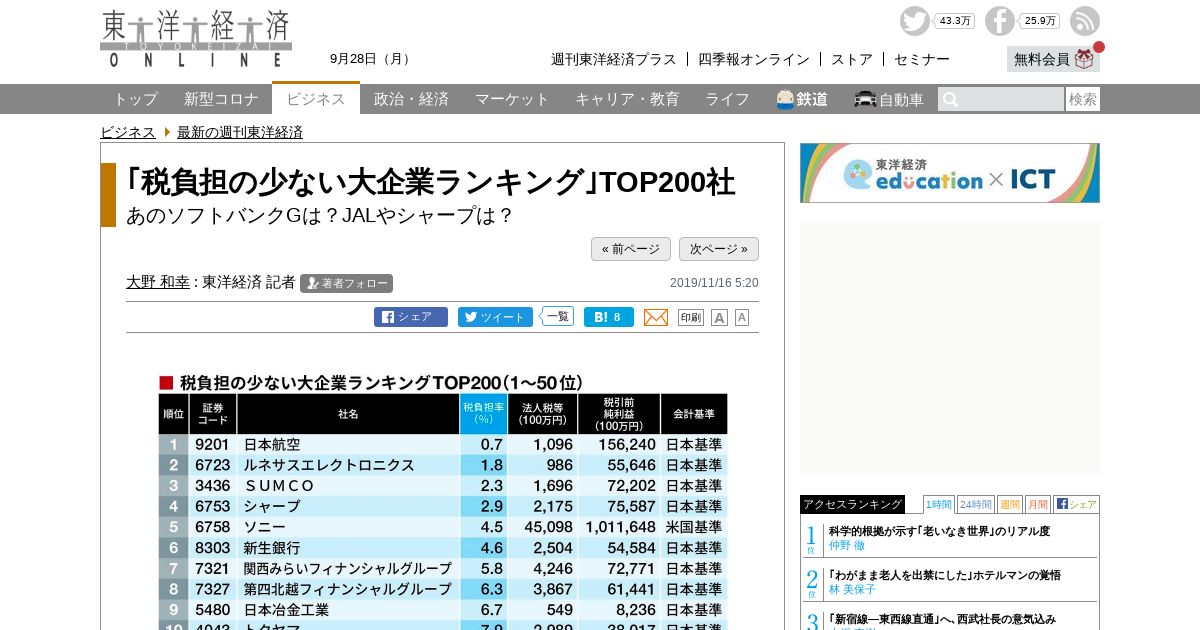Image resolution: width=1200 pixels, height=630 pixels.
Task: Open the Facebook page icon in the header
Action: (x=999, y=21)
